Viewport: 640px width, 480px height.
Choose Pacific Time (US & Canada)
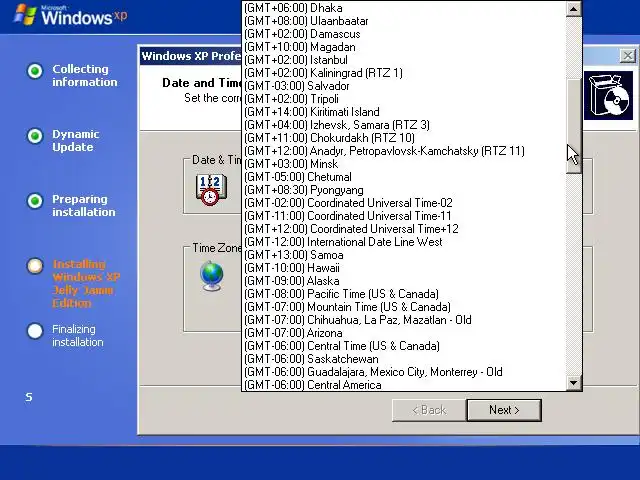coord(404,294)
